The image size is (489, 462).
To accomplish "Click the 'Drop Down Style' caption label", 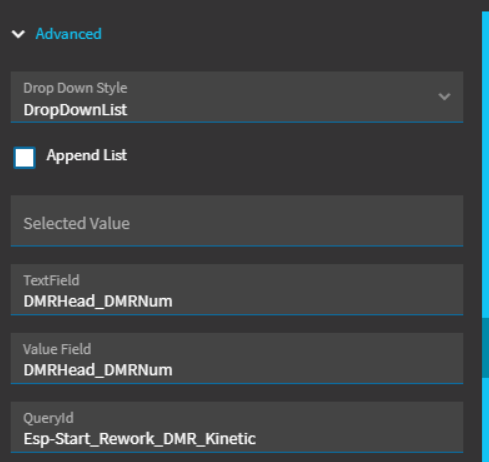I will point(75,88).
